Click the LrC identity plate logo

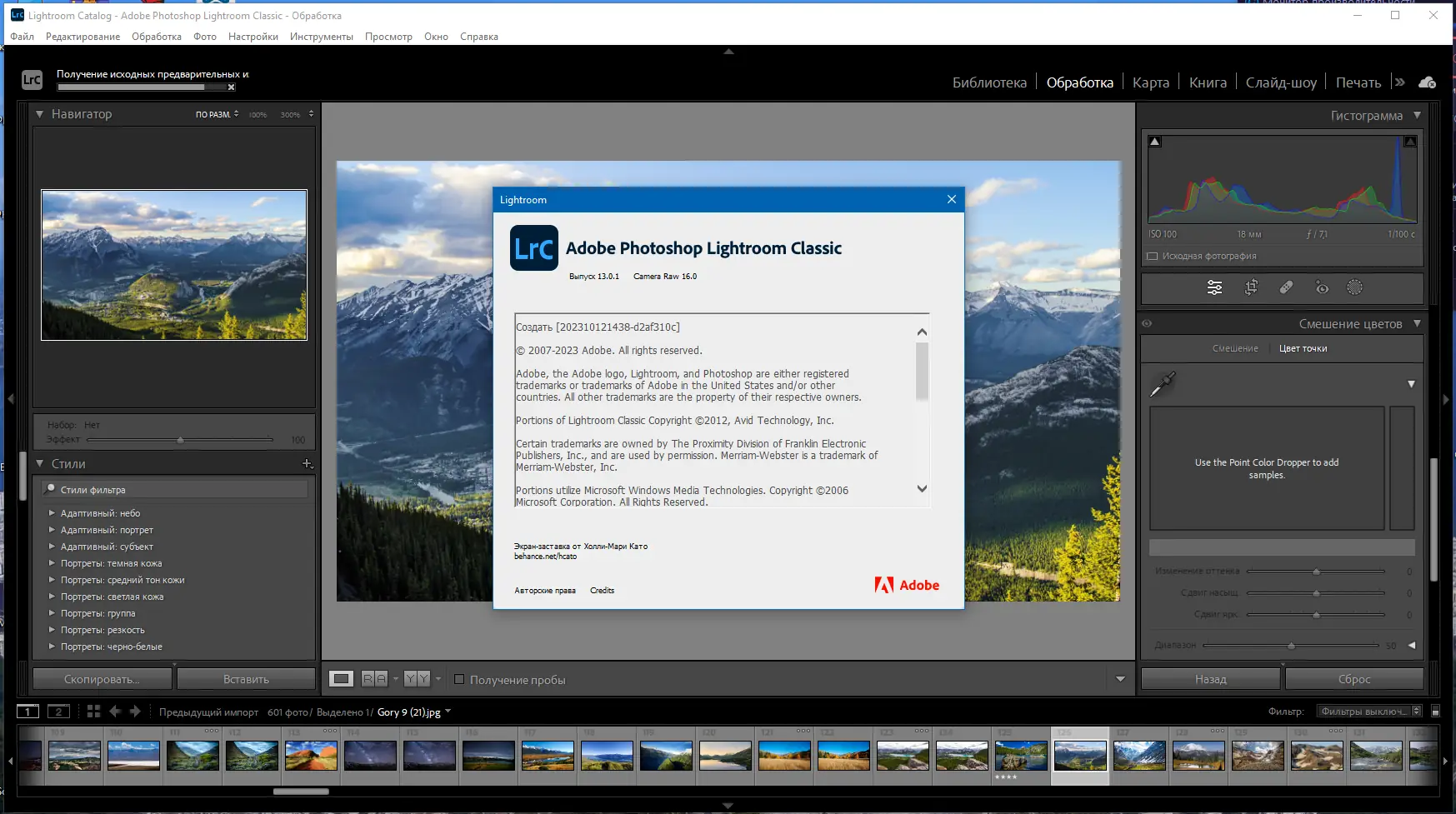32,79
